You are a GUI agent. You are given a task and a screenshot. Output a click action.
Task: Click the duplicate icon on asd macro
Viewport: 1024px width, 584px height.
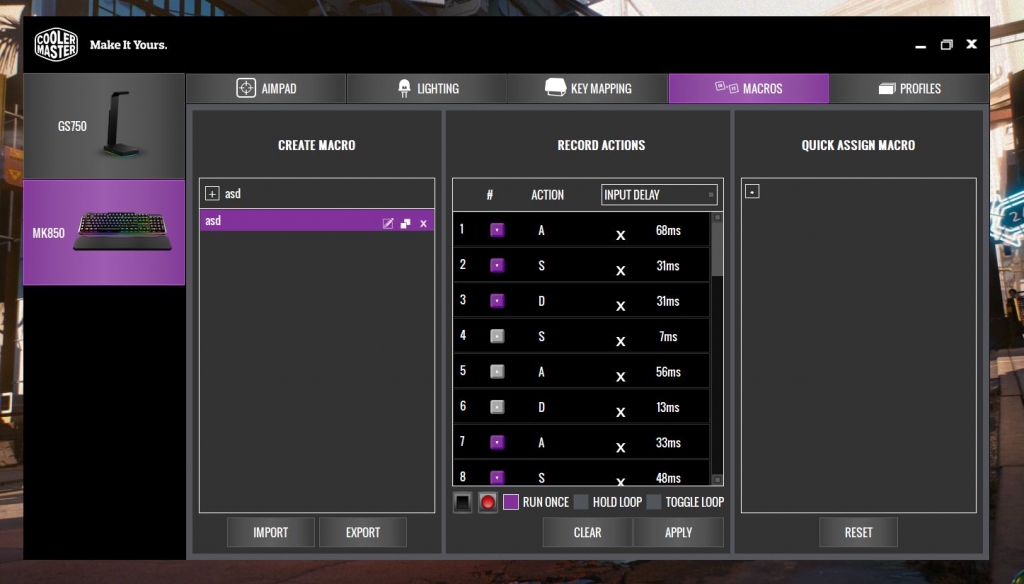(x=406, y=223)
